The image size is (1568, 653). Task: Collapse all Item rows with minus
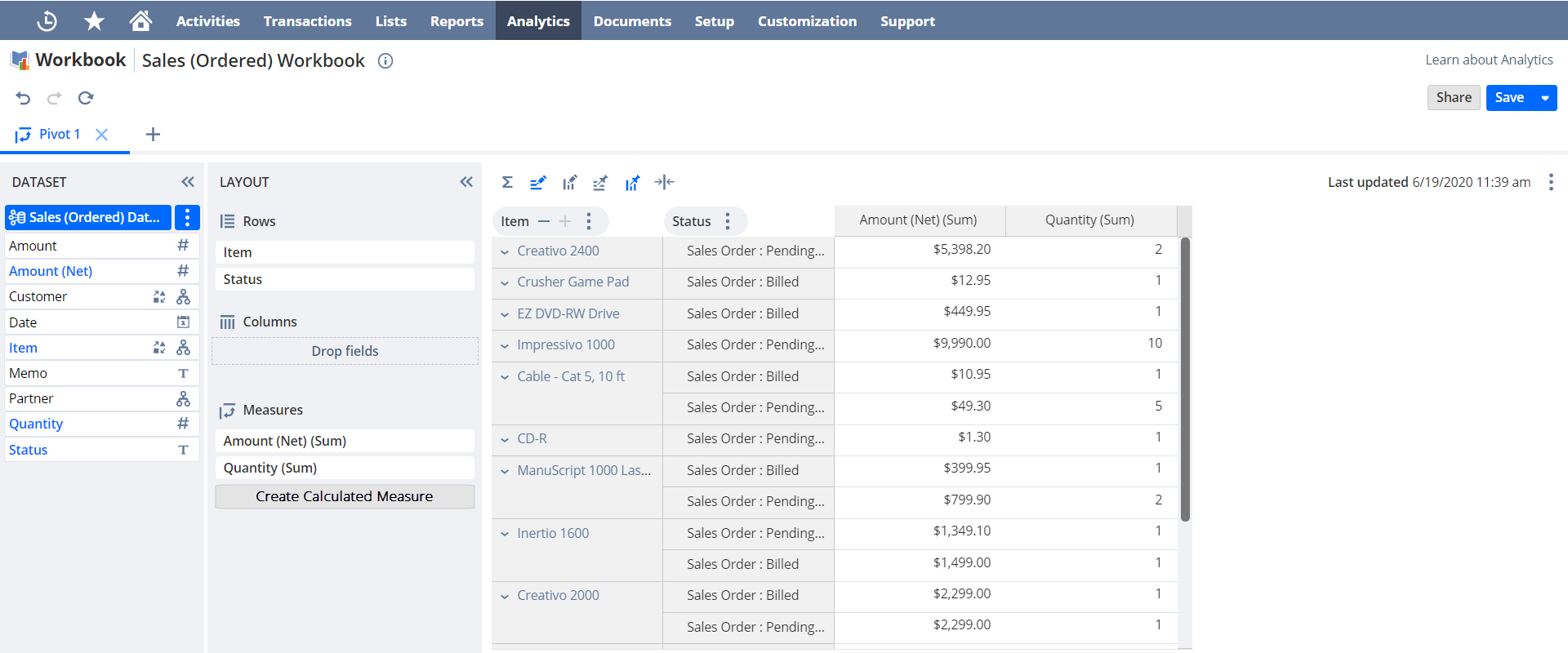[x=544, y=221]
